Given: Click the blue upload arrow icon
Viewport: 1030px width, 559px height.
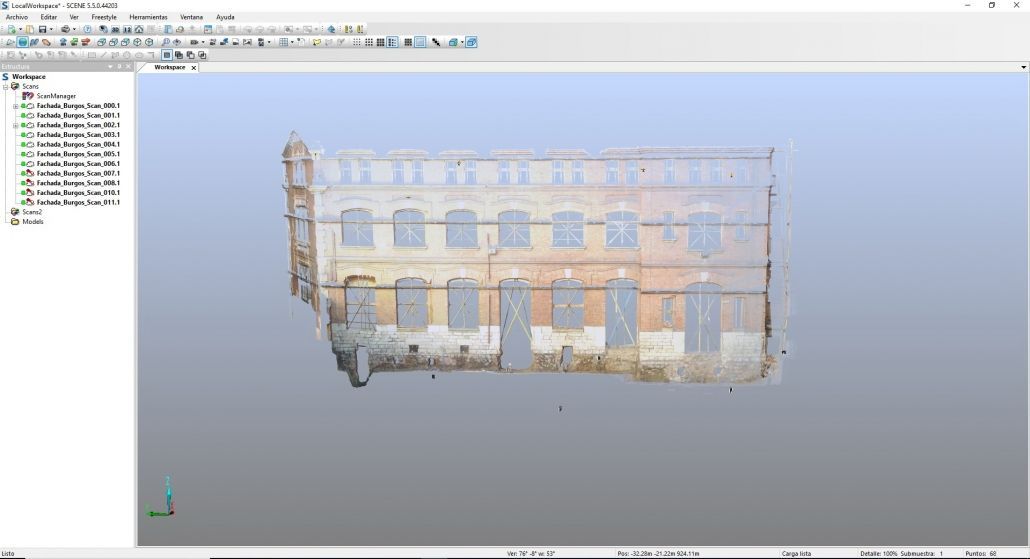Looking at the screenshot, I should (x=62, y=42).
